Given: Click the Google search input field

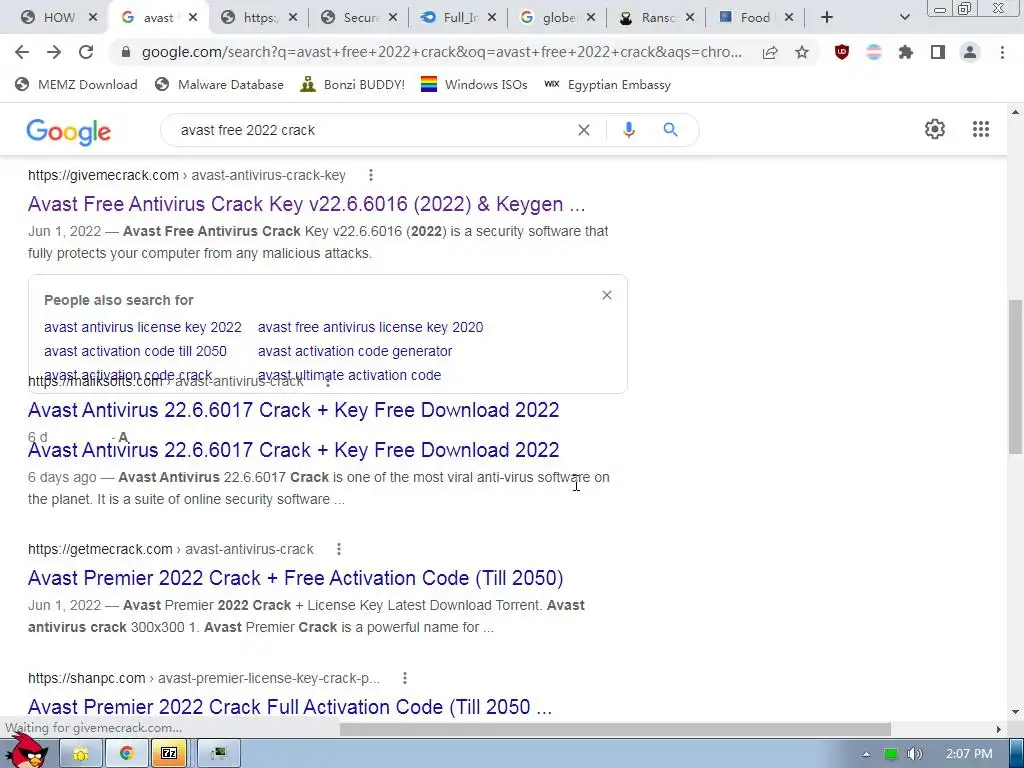Looking at the screenshot, I should tap(372, 130).
